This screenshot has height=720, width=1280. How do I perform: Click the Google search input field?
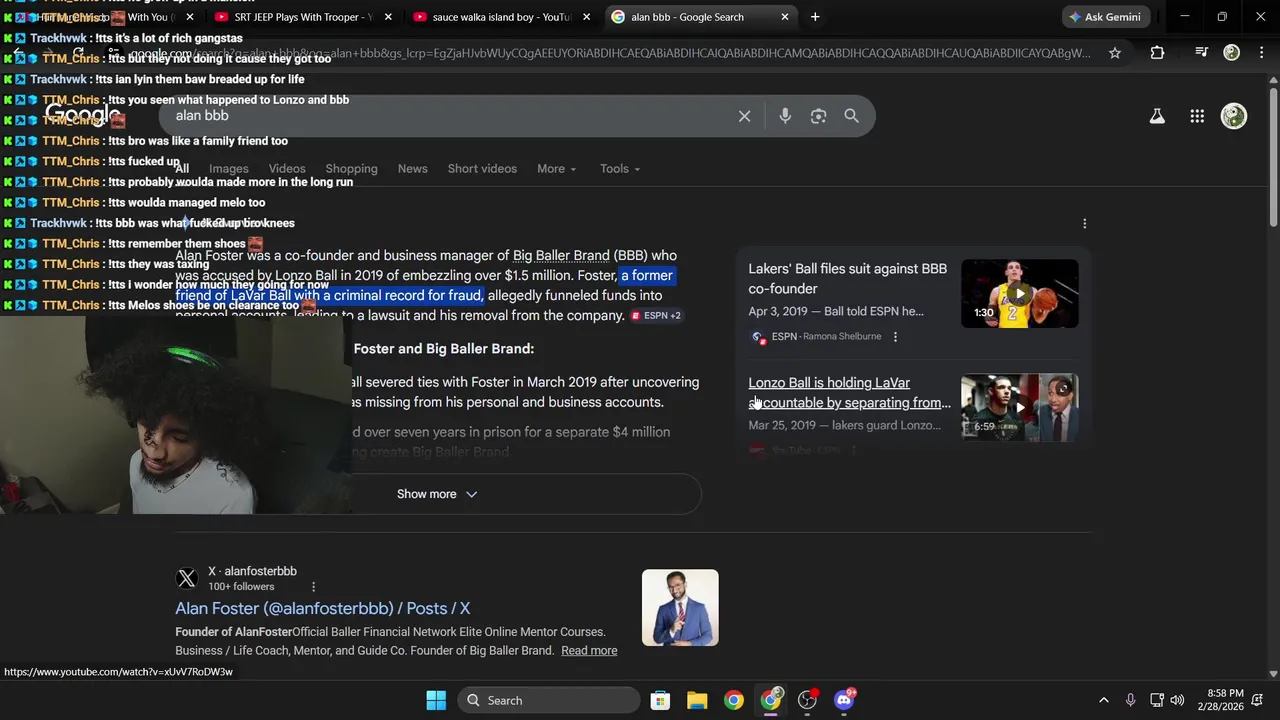(x=450, y=116)
